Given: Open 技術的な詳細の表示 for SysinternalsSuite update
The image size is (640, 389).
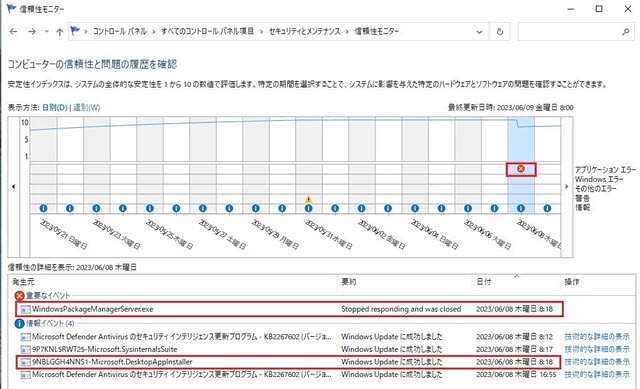Looking at the screenshot, I should 597,349.
